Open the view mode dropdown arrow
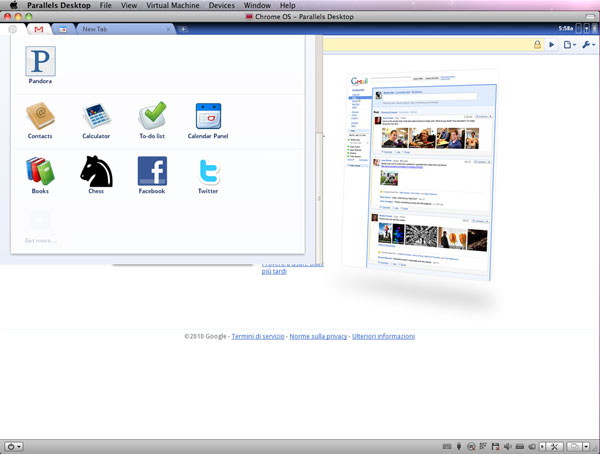Viewport: 600px width, 454px height. (x=586, y=446)
